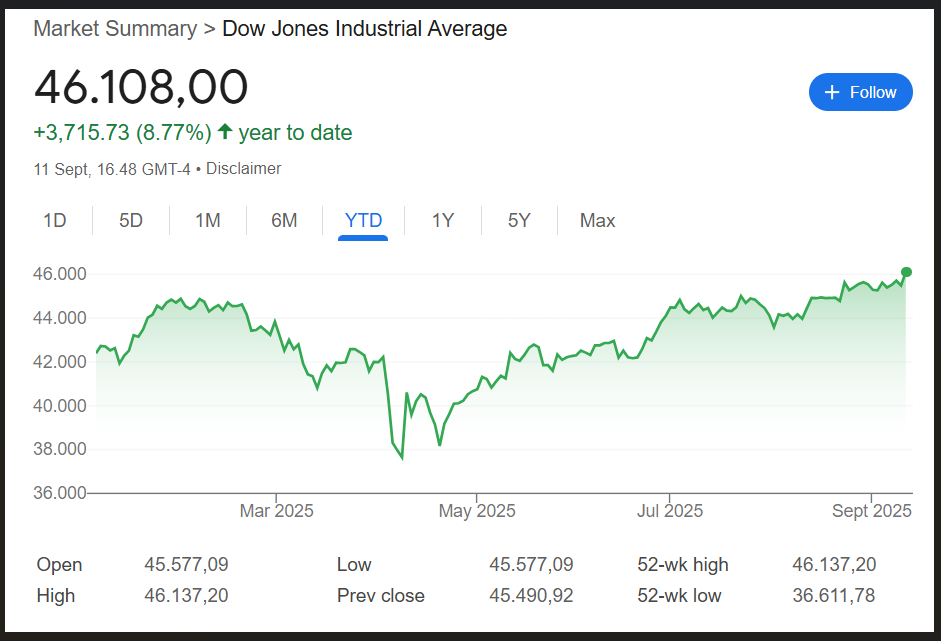Switch to the 1D time range tab
This screenshot has width=941, height=641.
pos(54,220)
